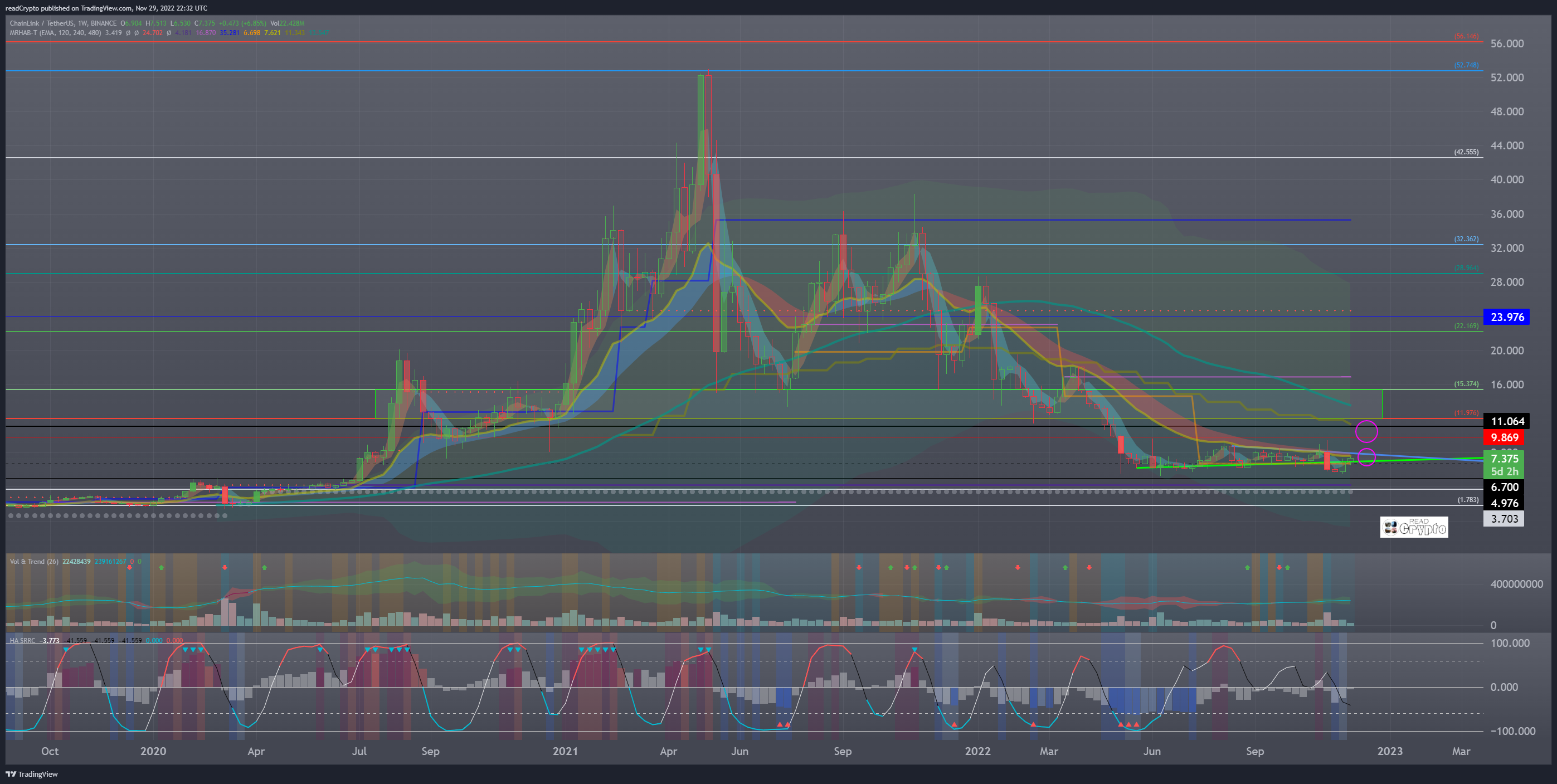The image size is (1557, 784).
Task: Click the -3.773 value in HA SRRC legend
Action: pos(50,640)
